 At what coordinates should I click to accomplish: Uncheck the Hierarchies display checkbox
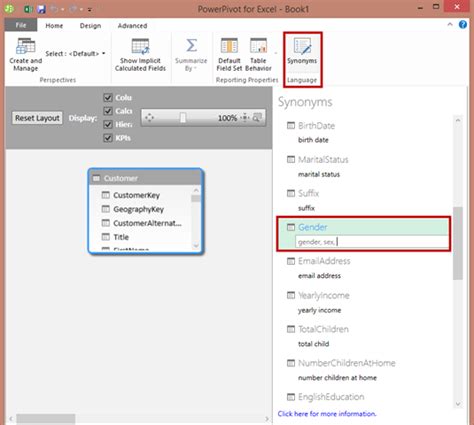pos(108,124)
